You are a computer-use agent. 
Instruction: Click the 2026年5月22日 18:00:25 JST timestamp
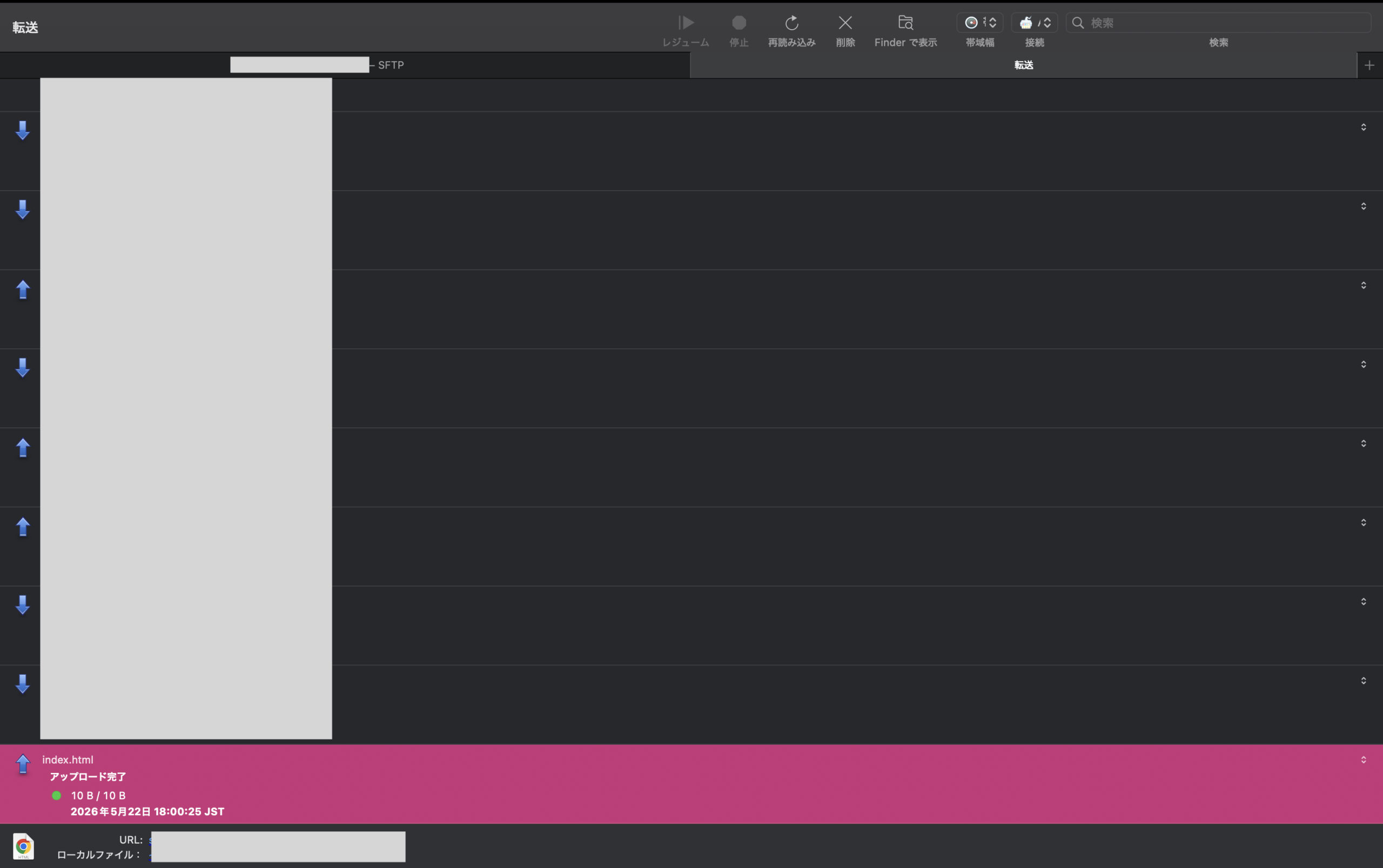[147, 811]
